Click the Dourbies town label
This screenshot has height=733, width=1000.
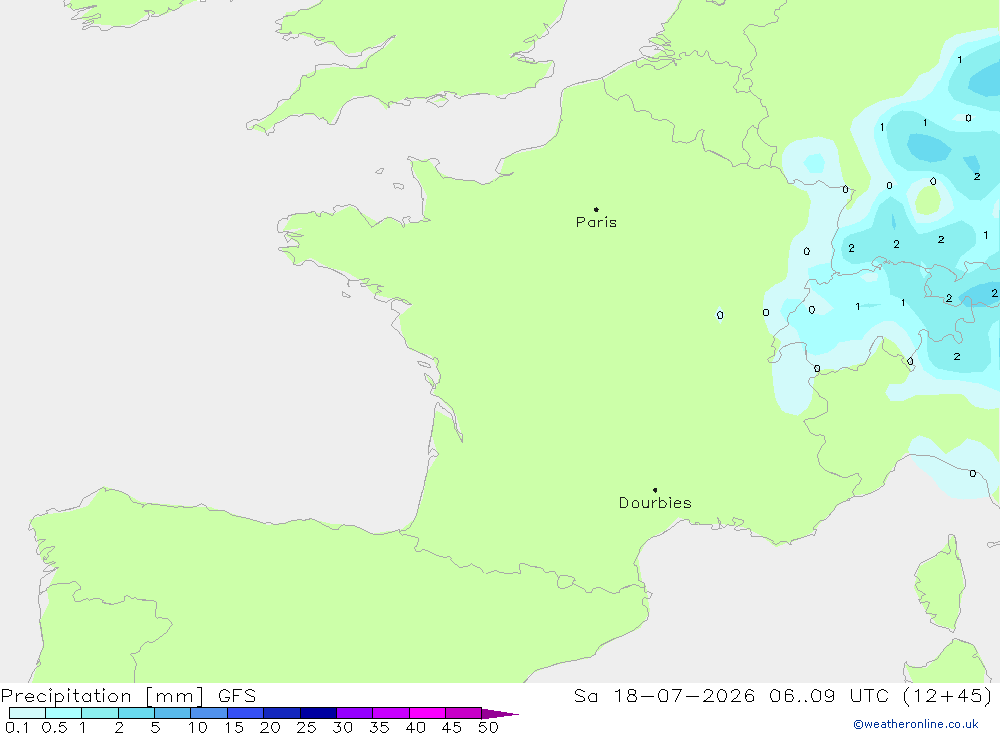click(x=655, y=503)
